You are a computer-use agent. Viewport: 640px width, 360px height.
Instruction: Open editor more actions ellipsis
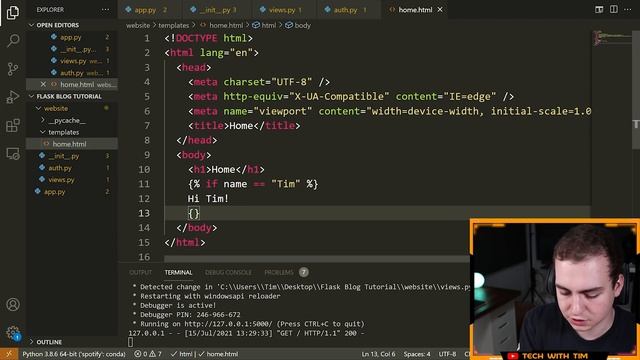pos(628,9)
